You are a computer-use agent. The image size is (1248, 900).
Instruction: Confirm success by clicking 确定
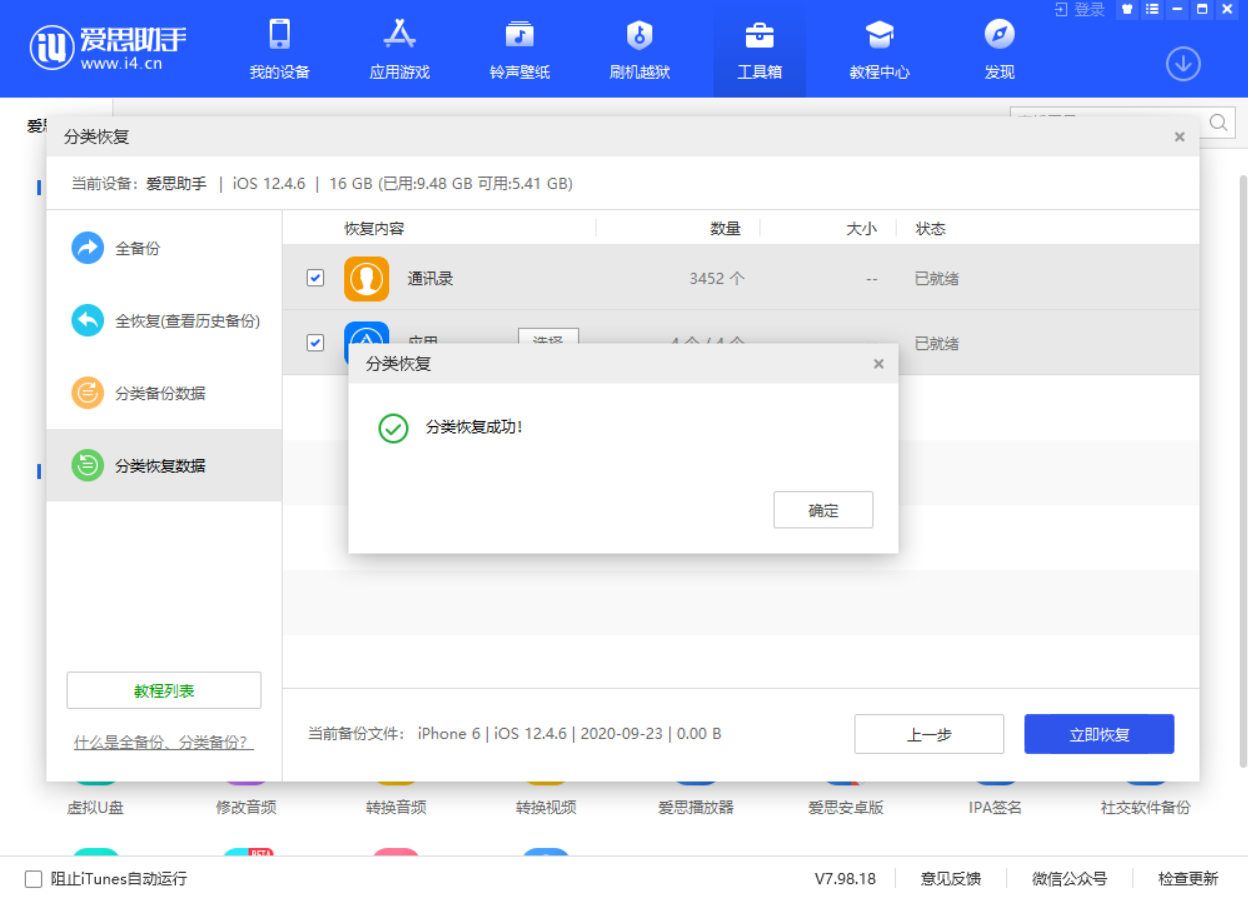pos(823,510)
